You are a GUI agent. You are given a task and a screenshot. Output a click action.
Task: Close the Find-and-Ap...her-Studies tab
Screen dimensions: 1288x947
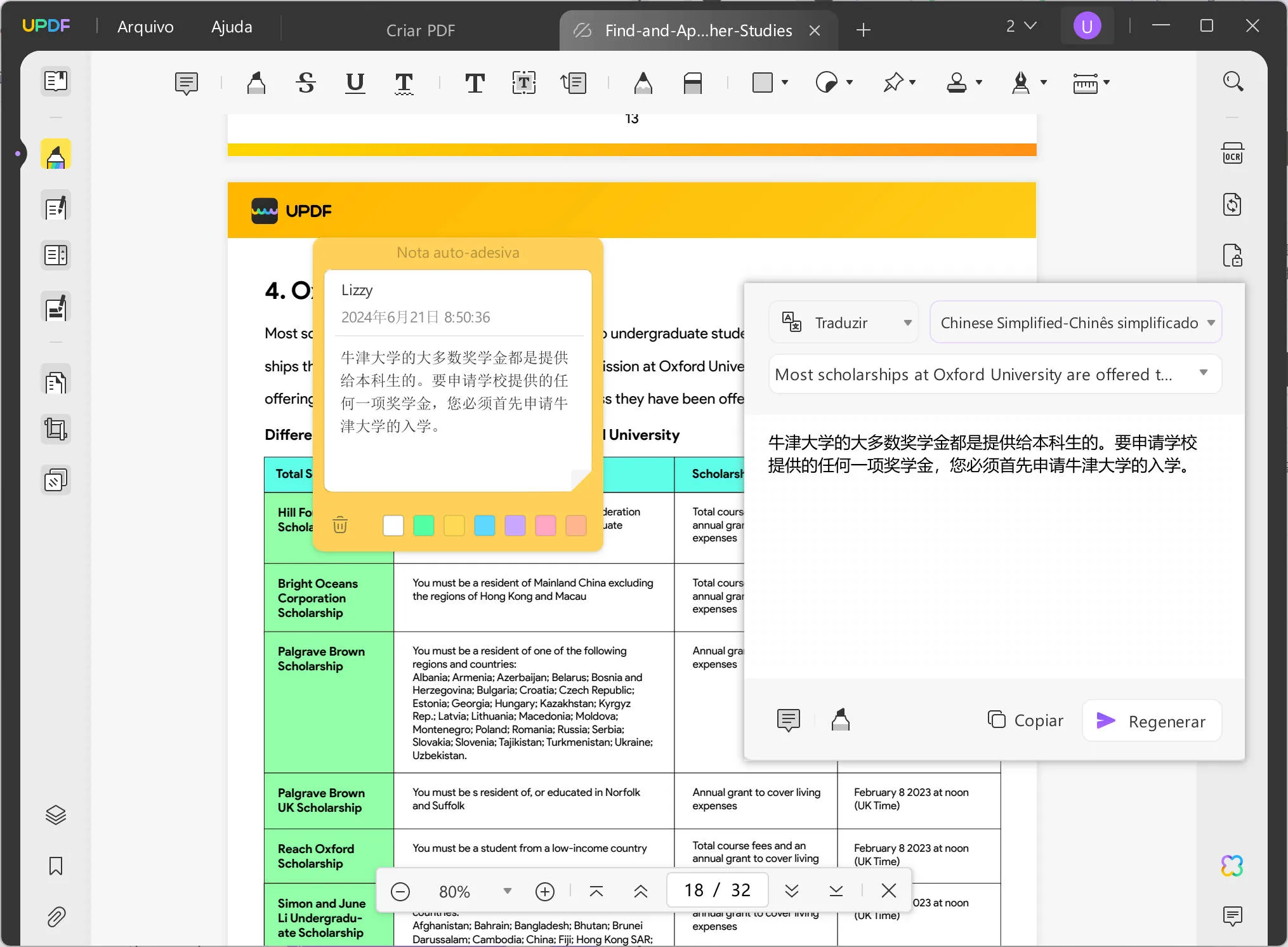pyautogui.click(x=815, y=30)
